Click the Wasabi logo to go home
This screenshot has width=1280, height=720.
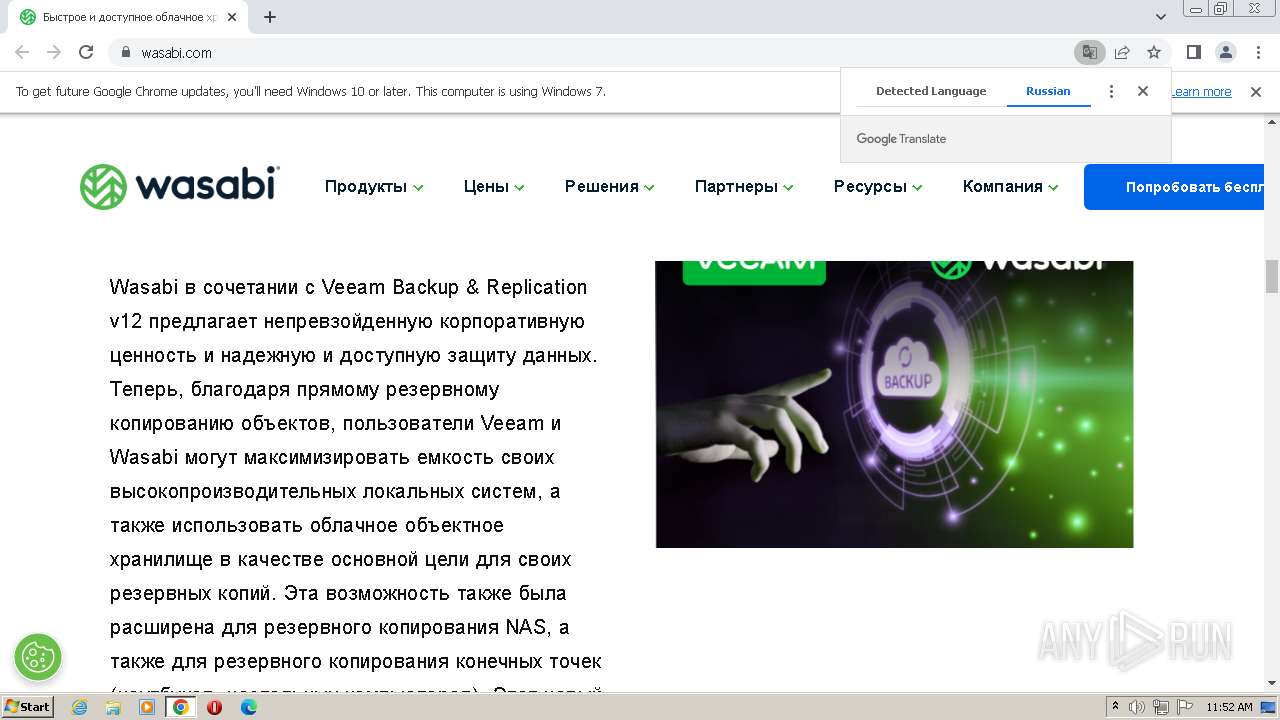pyautogui.click(x=179, y=186)
